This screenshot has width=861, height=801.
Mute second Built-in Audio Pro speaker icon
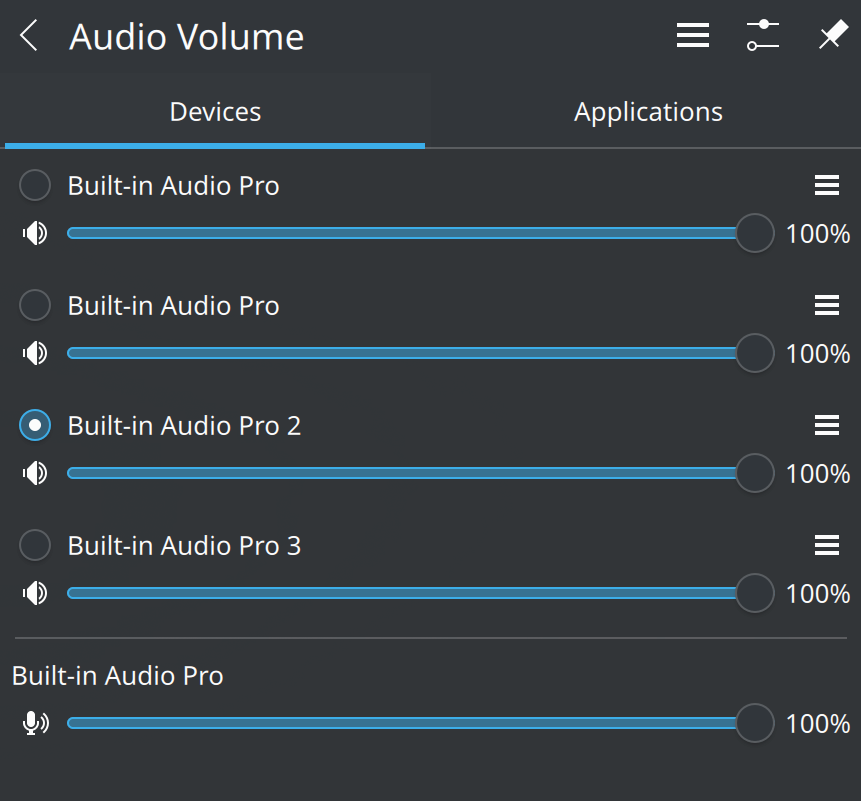[35, 353]
